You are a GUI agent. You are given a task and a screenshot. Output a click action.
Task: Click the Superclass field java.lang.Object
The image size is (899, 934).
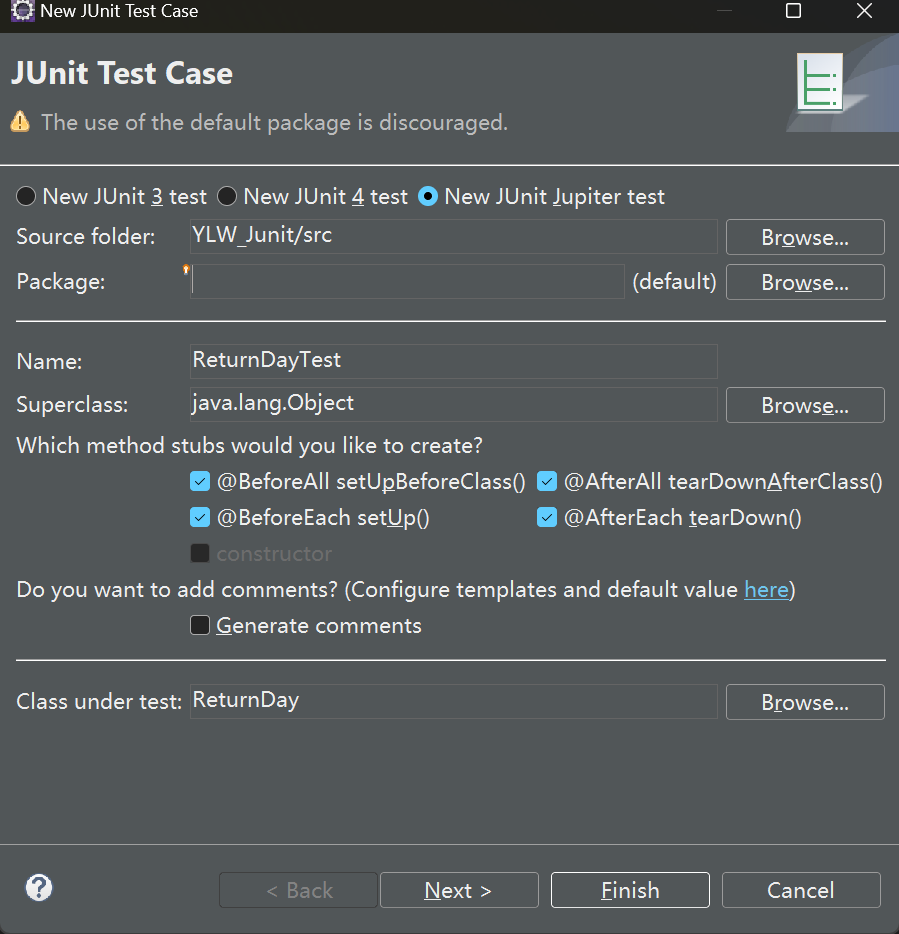click(x=453, y=404)
